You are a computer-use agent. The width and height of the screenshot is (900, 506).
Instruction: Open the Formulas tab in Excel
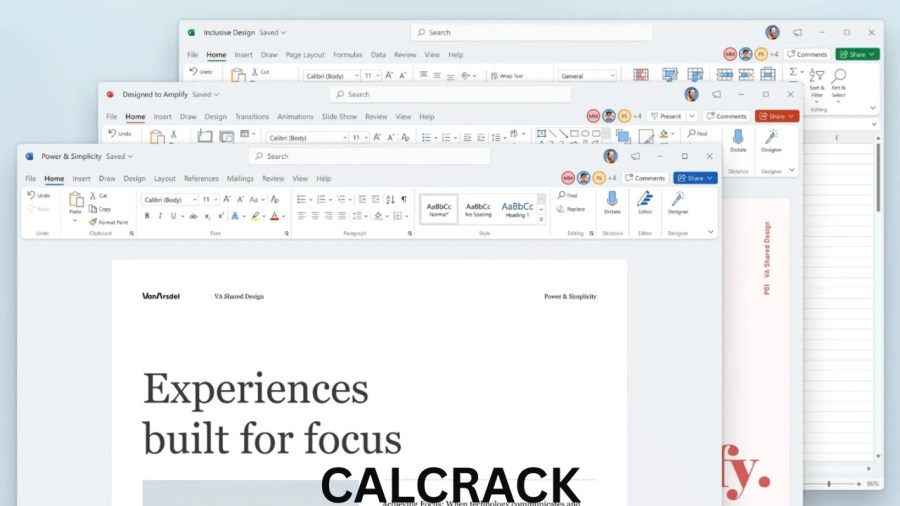point(347,55)
